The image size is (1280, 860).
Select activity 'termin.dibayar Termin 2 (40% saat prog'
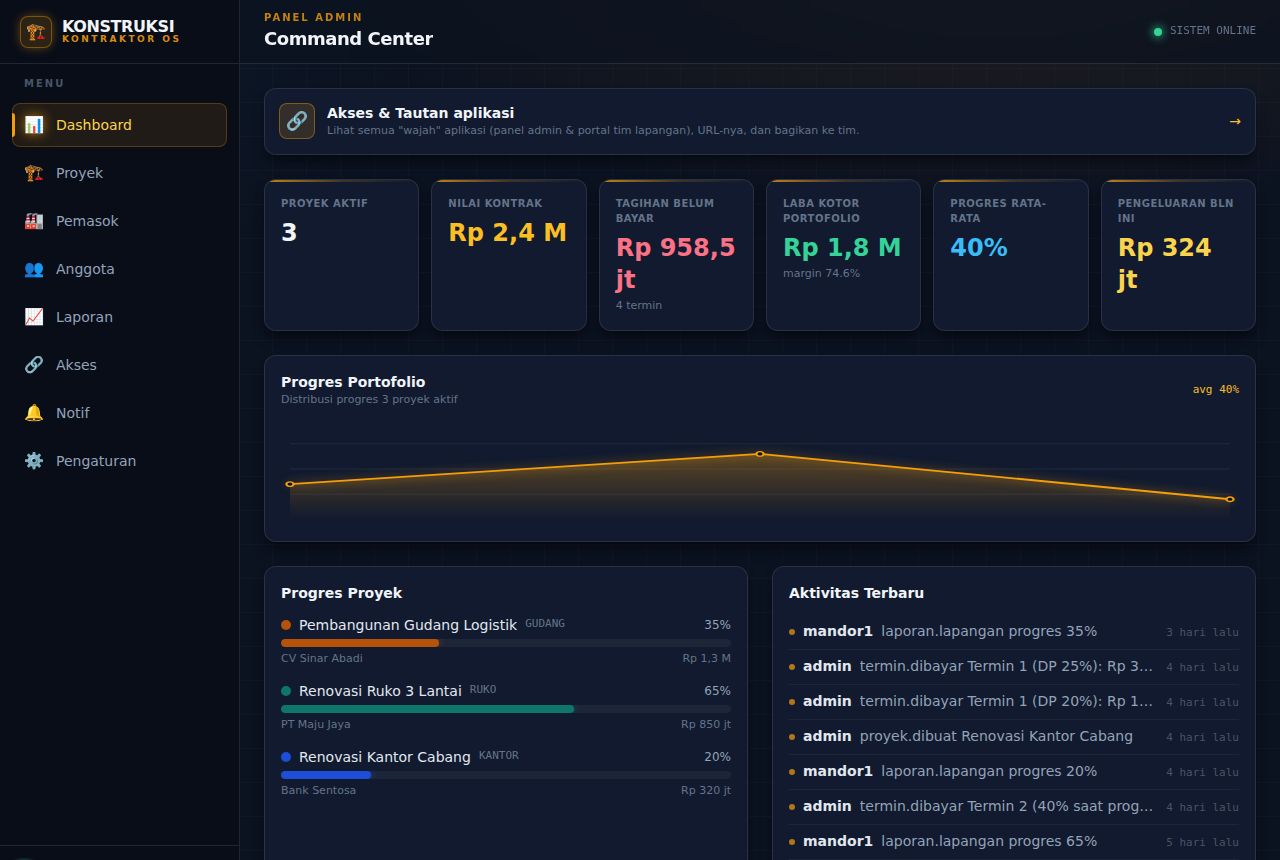click(1014, 806)
